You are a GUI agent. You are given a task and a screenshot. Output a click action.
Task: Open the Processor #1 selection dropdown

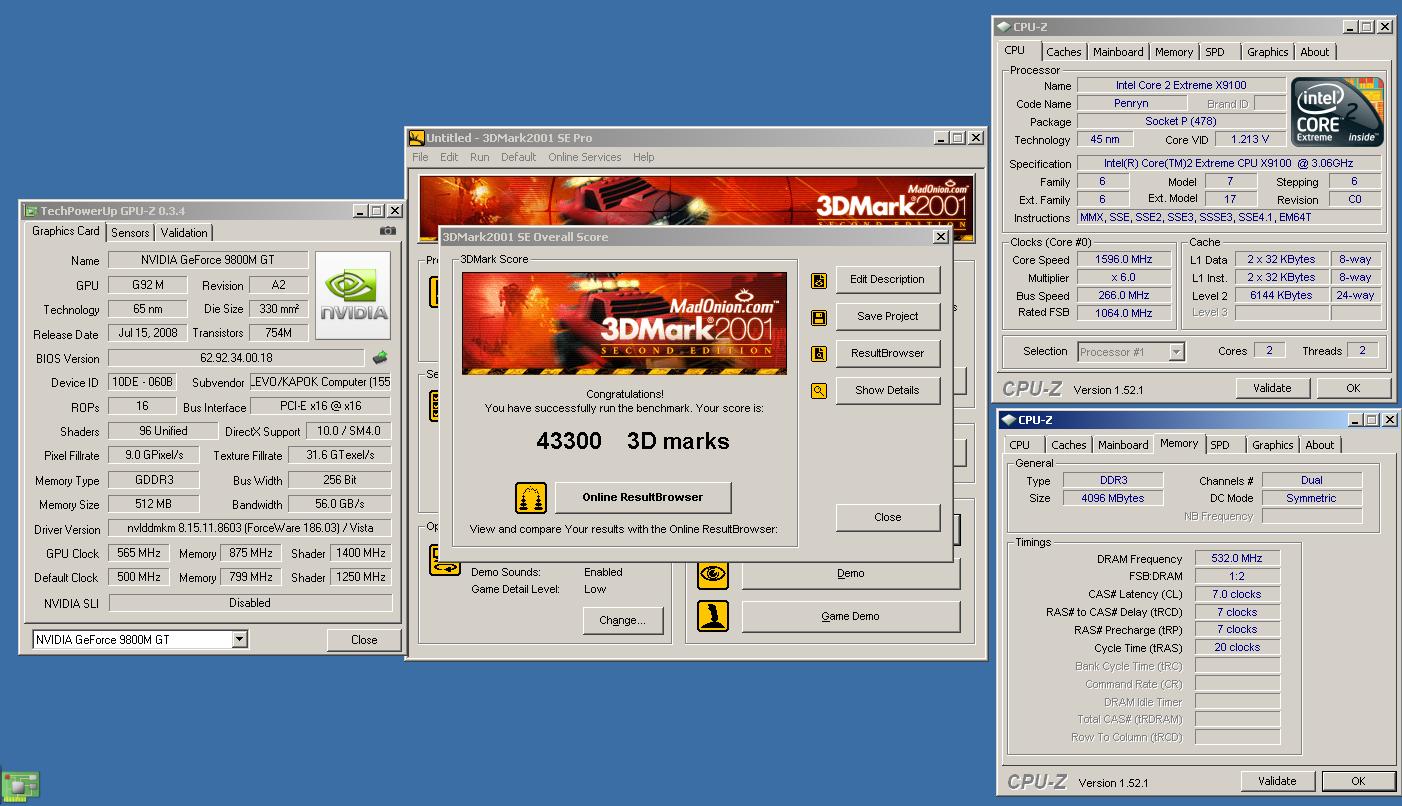coord(1176,351)
